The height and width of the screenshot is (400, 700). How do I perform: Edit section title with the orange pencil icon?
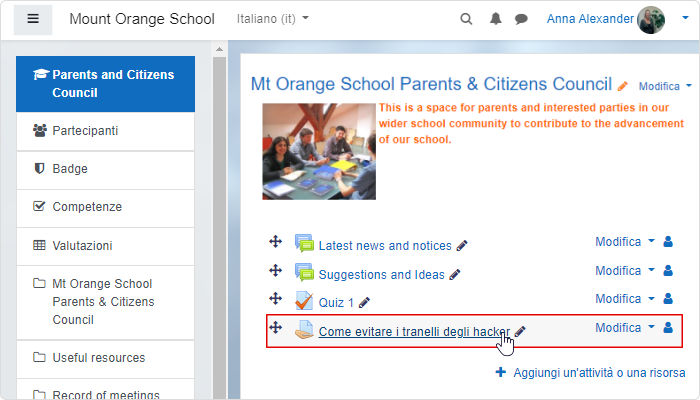(622, 86)
